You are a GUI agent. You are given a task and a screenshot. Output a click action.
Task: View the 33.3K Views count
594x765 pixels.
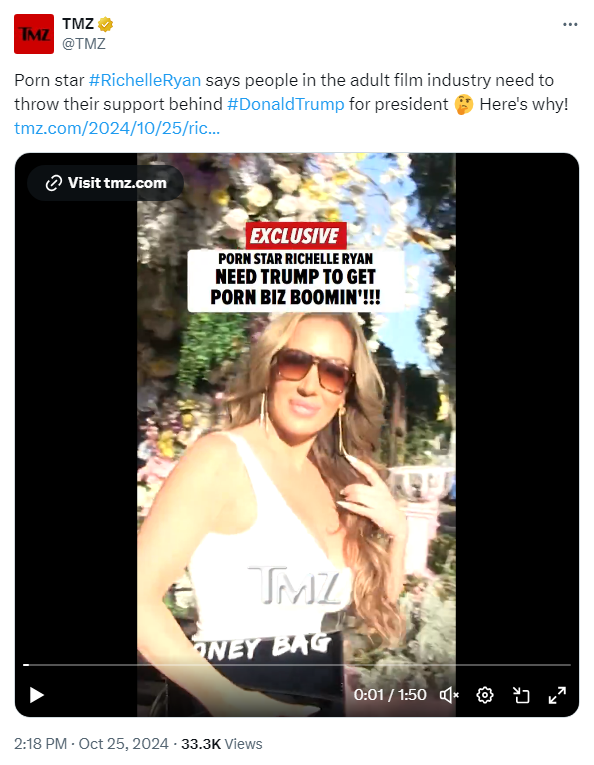click(222, 744)
